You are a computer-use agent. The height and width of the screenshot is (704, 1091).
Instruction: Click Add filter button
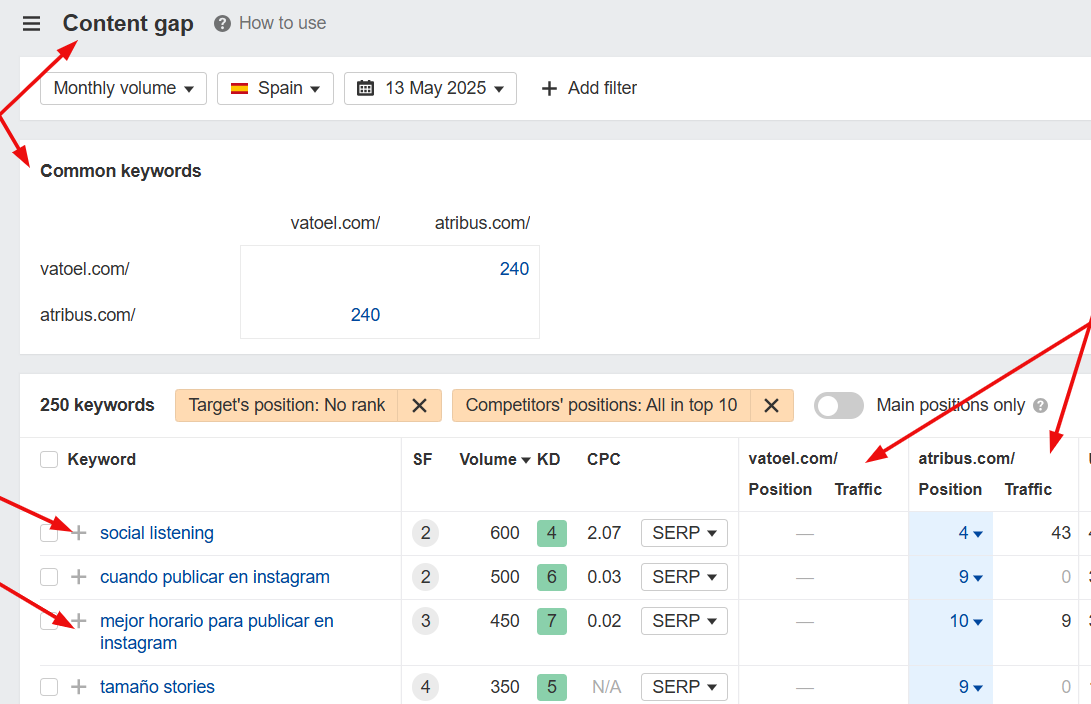click(589, 88)
